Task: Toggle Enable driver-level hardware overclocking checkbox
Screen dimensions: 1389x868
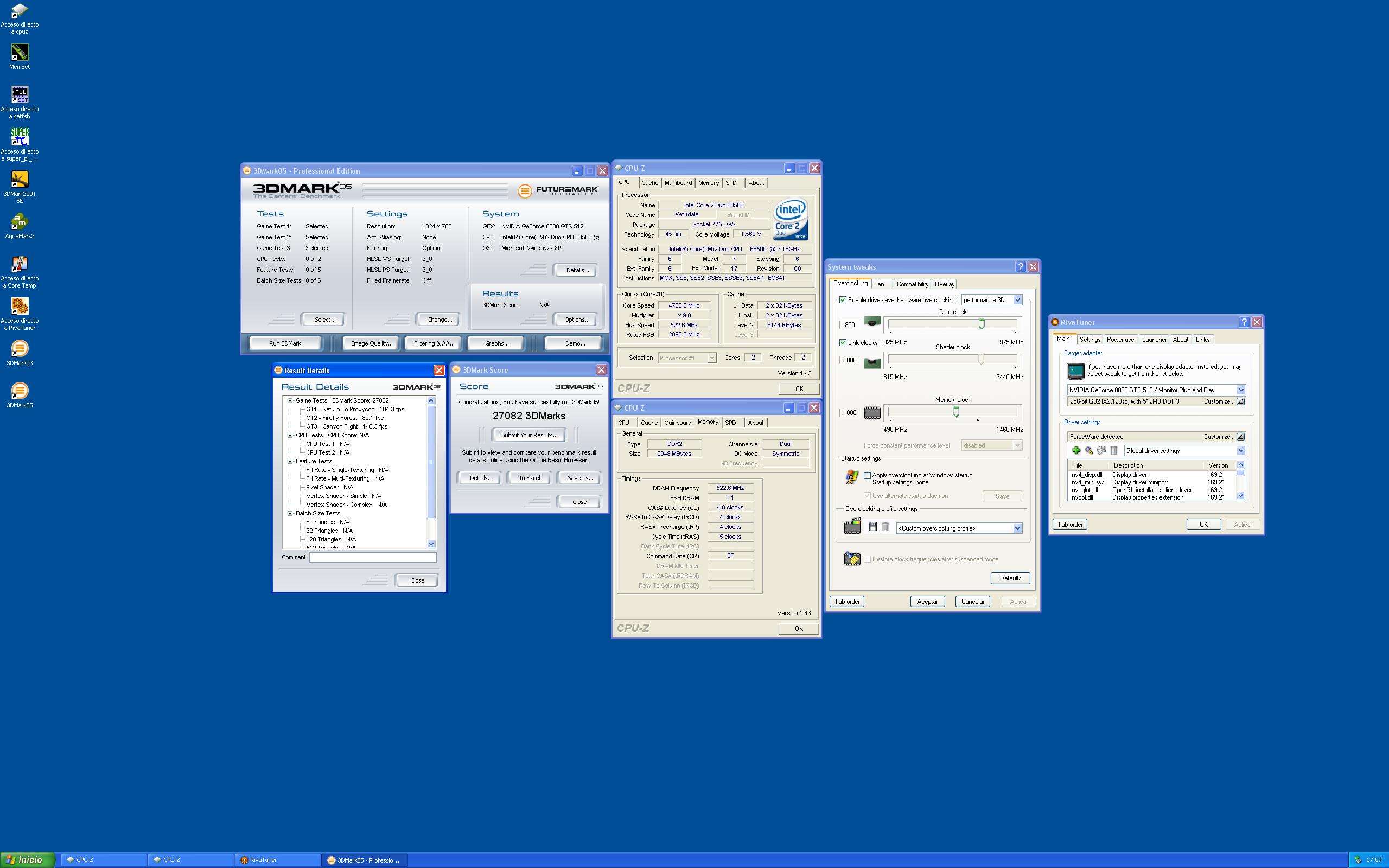Action: pyautogui.click(x=843, y=299)
